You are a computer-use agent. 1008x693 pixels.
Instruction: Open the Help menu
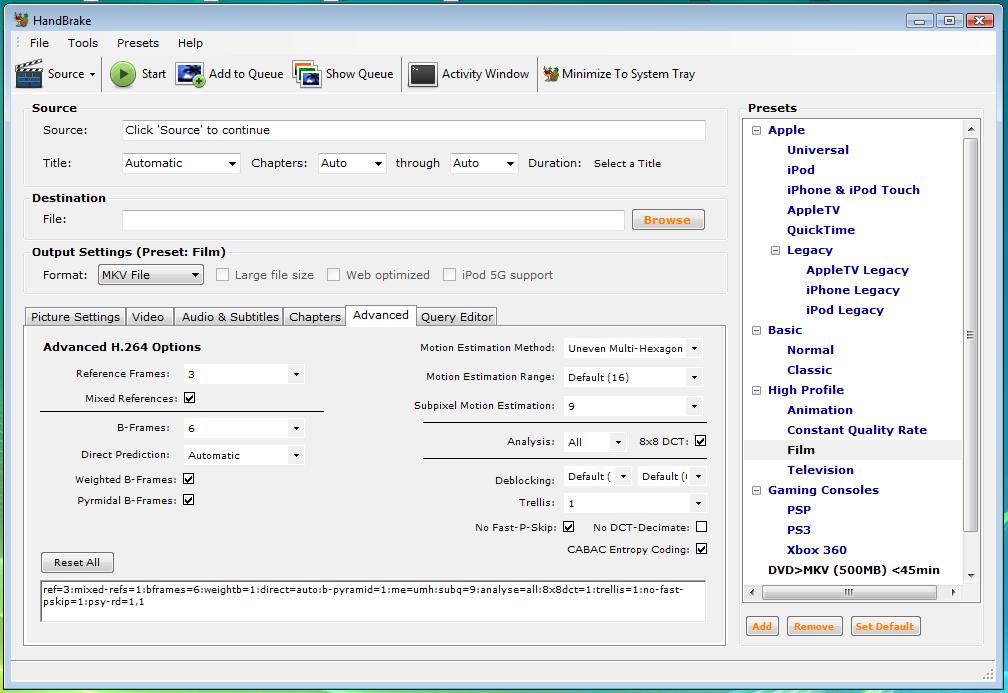(x=190, y=43)
